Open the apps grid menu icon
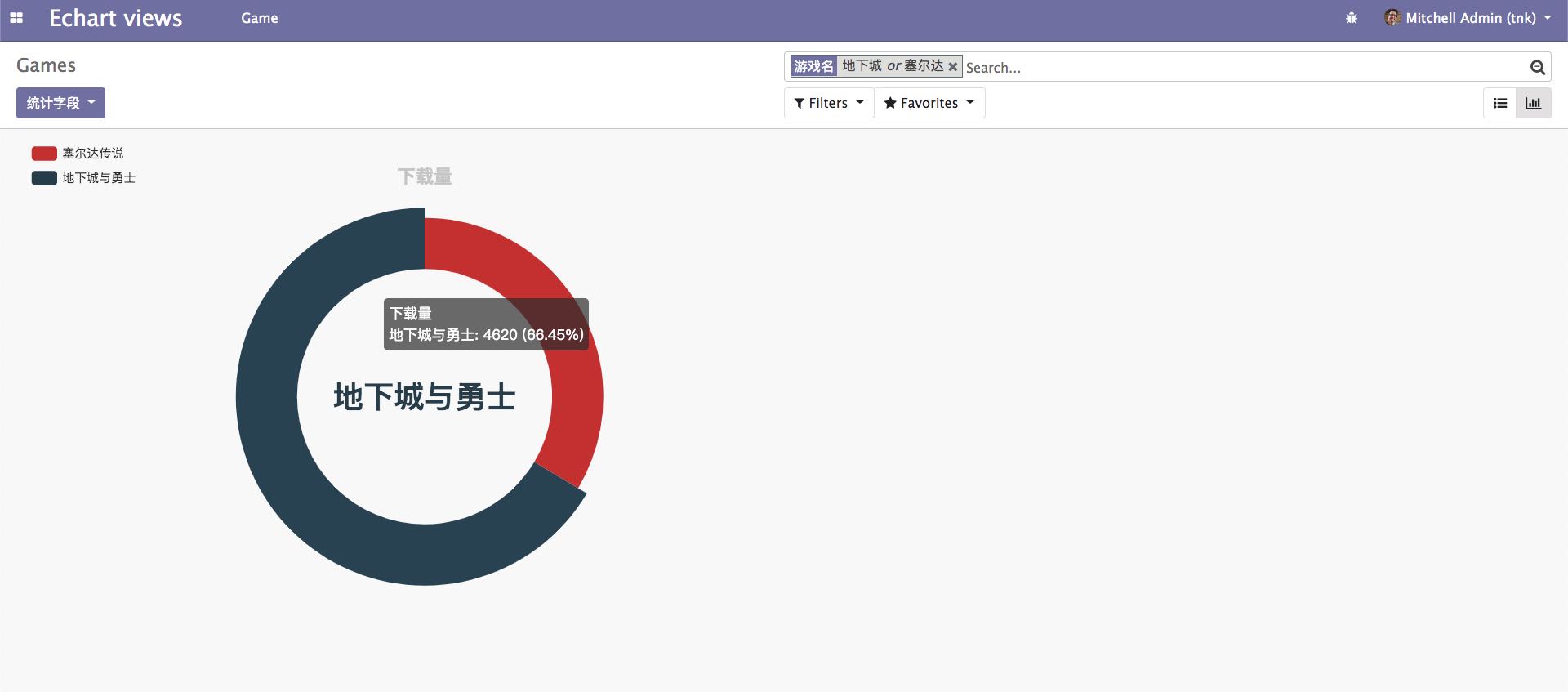The height and width of the screenshot is (692, 1568). tap(16, 18)
